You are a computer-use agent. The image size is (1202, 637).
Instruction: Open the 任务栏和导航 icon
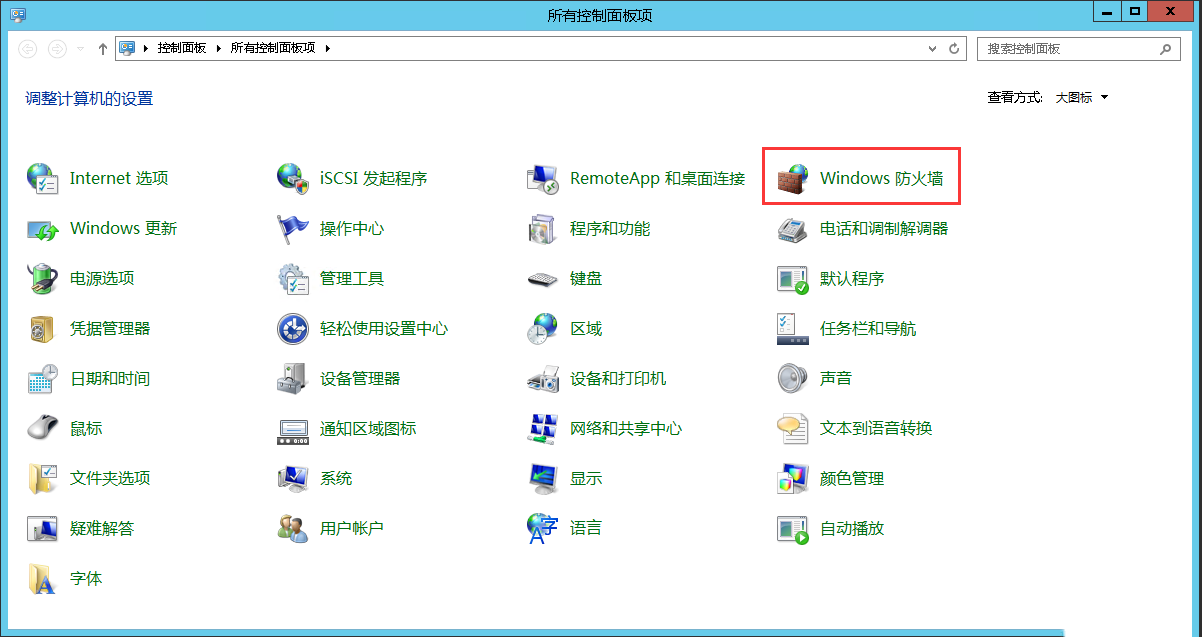click(x=792, y=328)
